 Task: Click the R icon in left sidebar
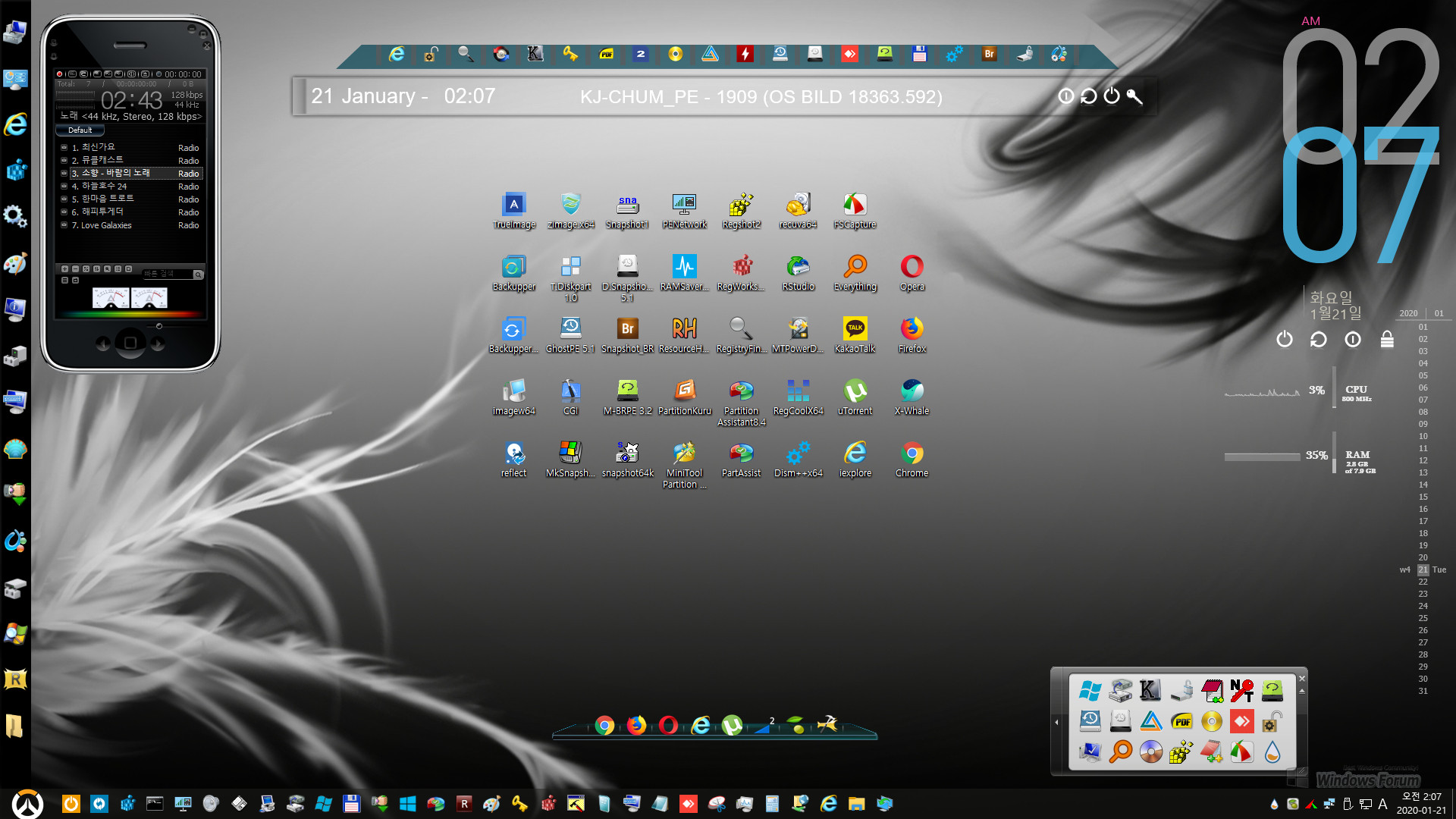click(x=15, y=679)
